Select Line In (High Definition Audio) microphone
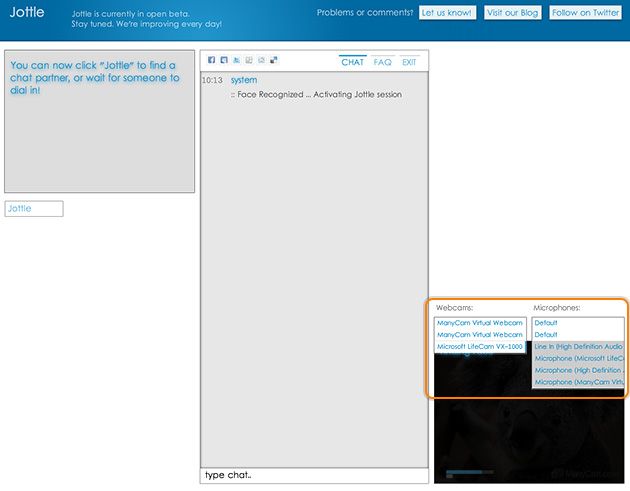Screen dimensions: 630x491 pyautogui.click(x=578, y=346)
